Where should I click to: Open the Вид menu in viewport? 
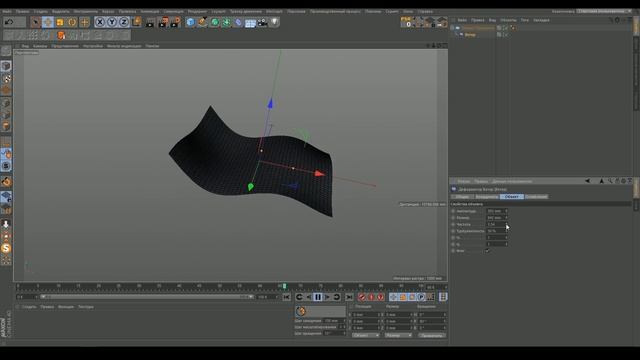[25, 46]
